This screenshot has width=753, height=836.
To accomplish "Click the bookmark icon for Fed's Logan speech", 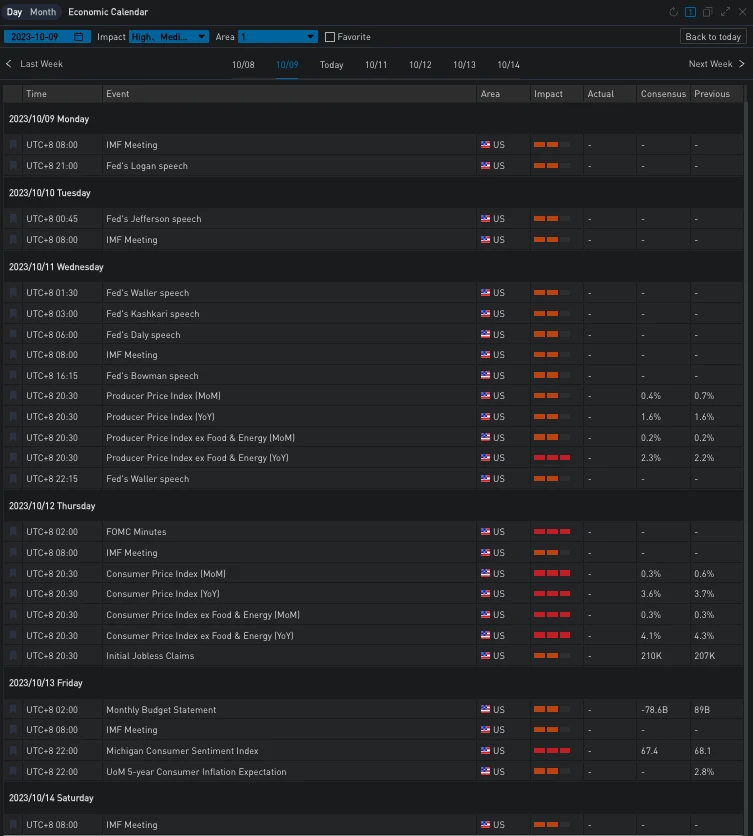I will pos(13,166).
